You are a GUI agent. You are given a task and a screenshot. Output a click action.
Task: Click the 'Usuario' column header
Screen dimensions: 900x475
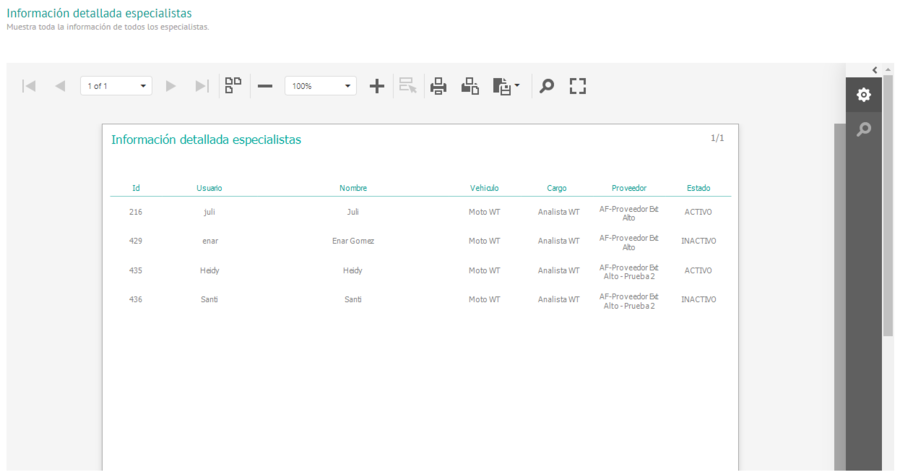pyautogui.click(x=209, y=188)
